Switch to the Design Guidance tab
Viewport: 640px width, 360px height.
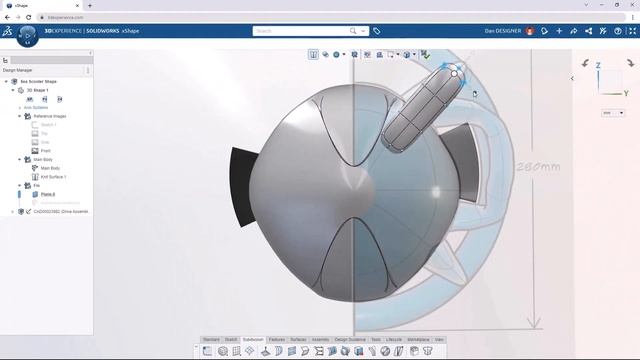pyautogui.click(x=350, y=340)
